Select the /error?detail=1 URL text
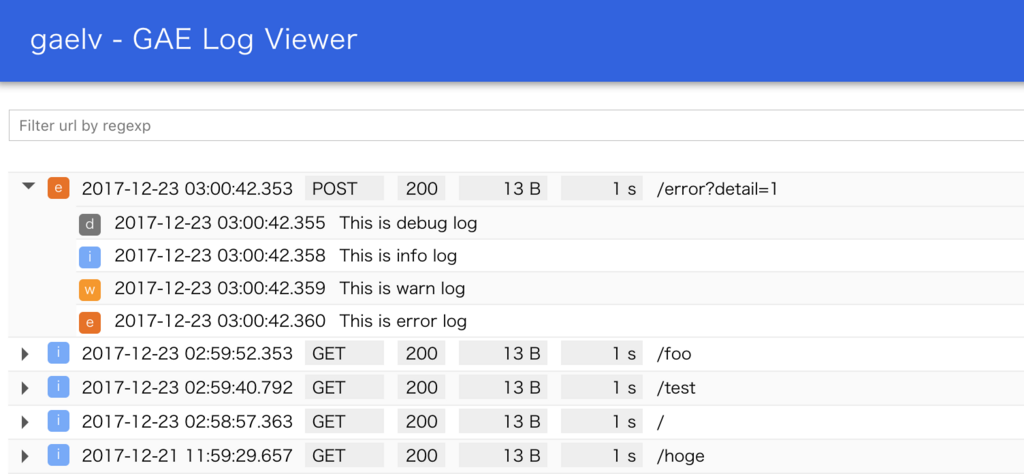 click(x=717, y=189)
